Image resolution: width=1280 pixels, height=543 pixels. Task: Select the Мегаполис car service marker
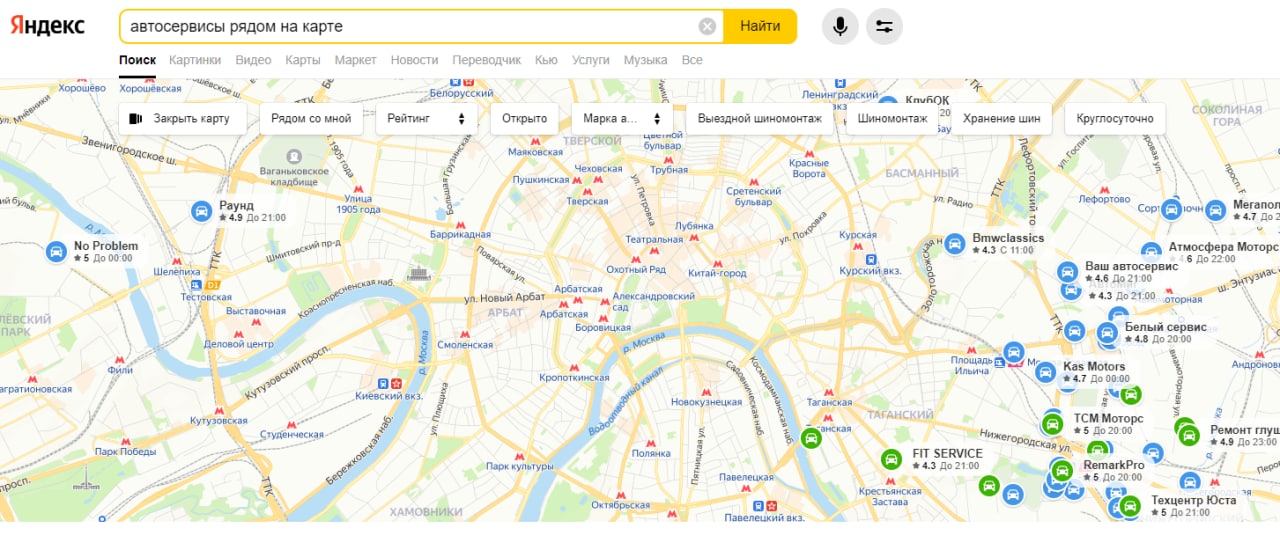coord(1215,210)
